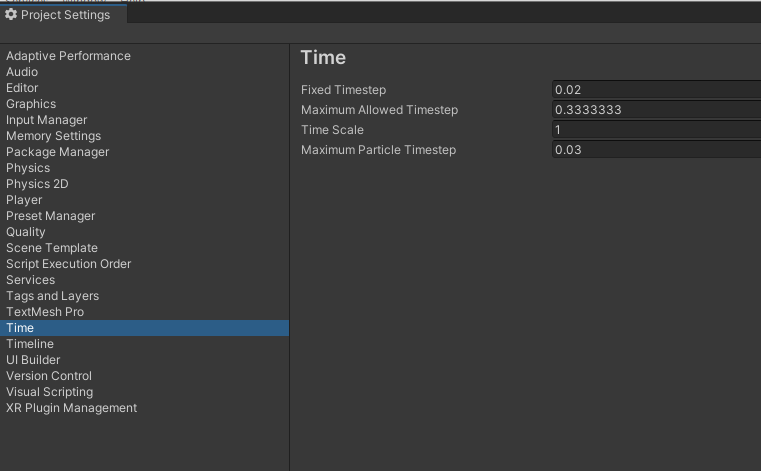
Task: Open Quality settings
Action: pyautogui.click(x=26, y=232)
